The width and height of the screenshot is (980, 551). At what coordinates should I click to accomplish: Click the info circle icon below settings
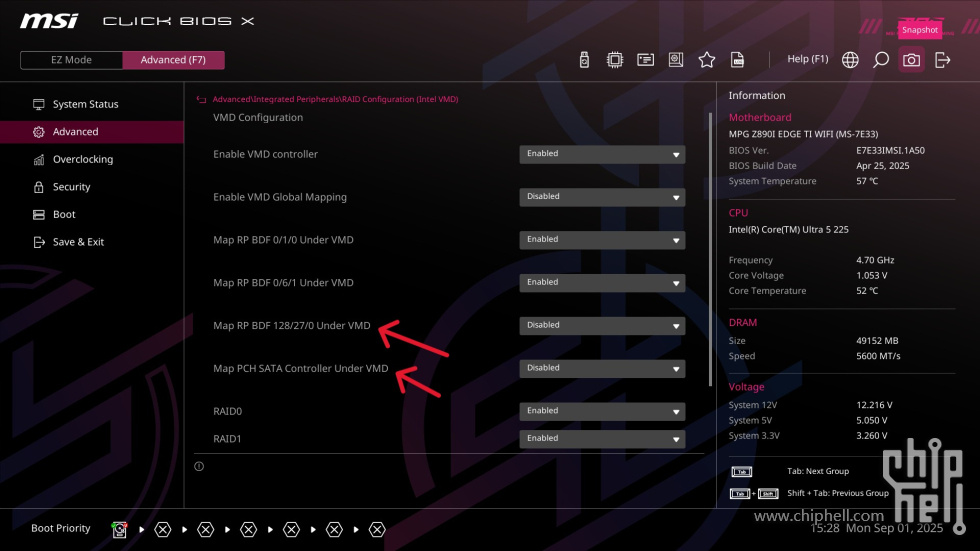tap(199, 467)
